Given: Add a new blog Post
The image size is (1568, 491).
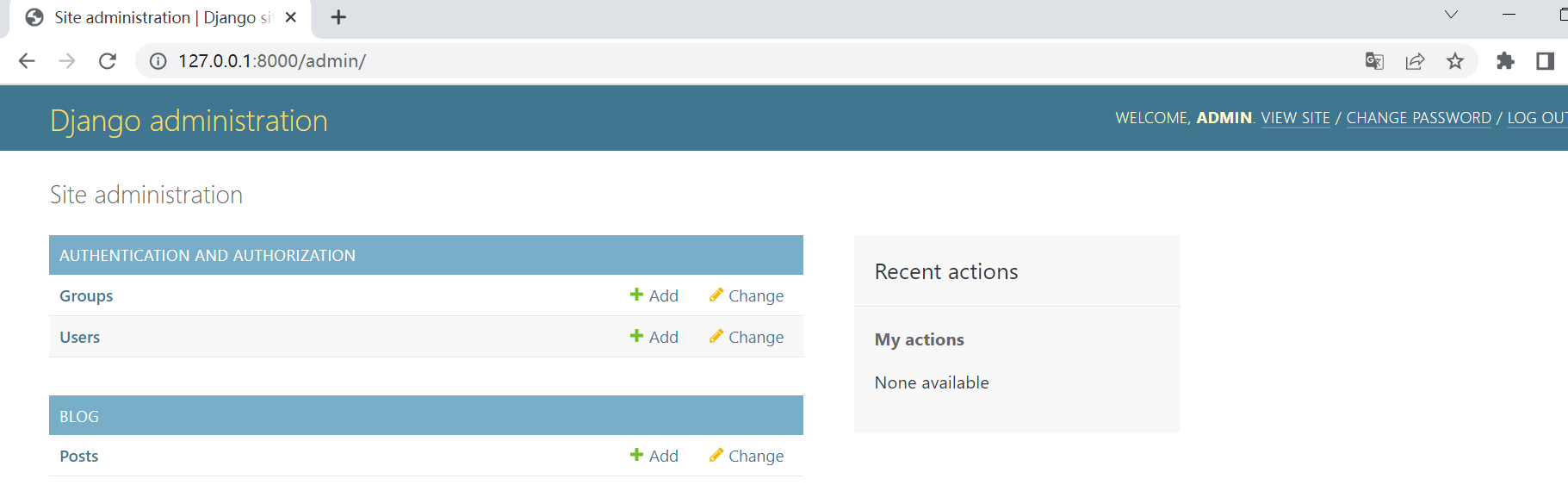Looking at the screenshot, I should (654, 456).
